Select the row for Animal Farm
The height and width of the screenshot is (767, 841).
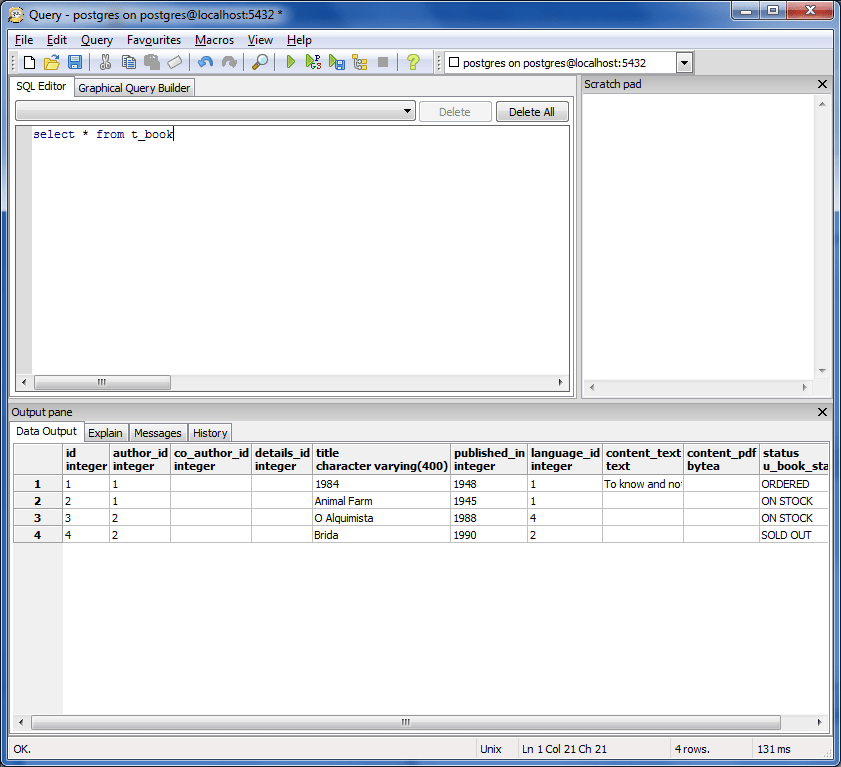(37, 500)
